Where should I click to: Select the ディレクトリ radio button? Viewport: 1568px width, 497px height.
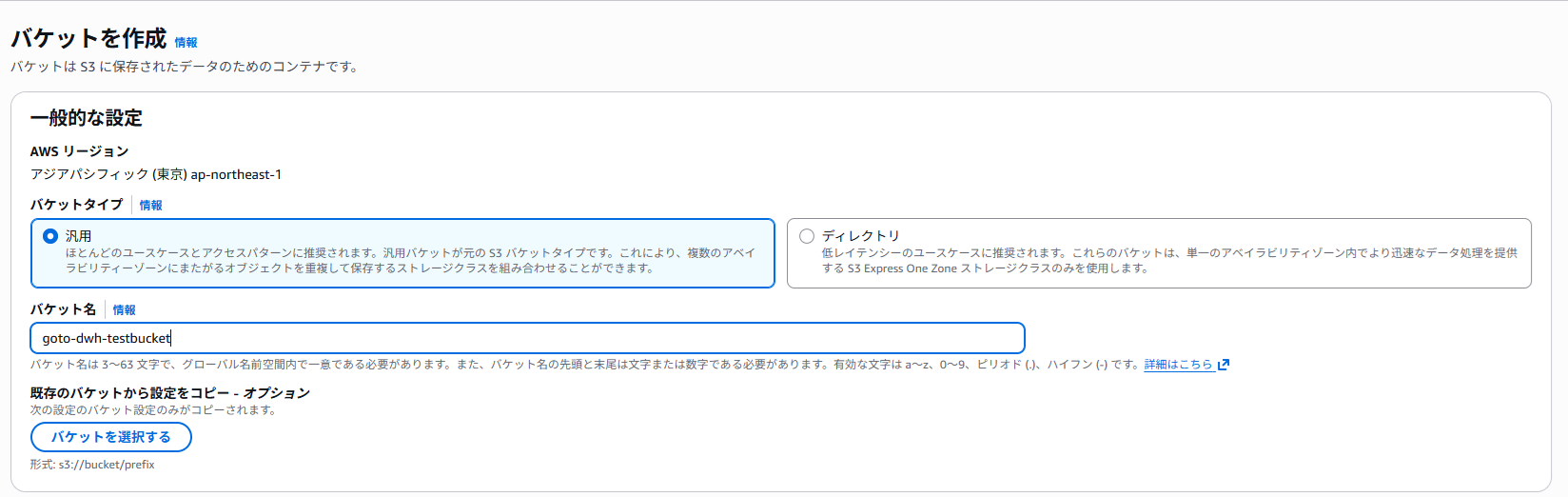tap(807, 236)
